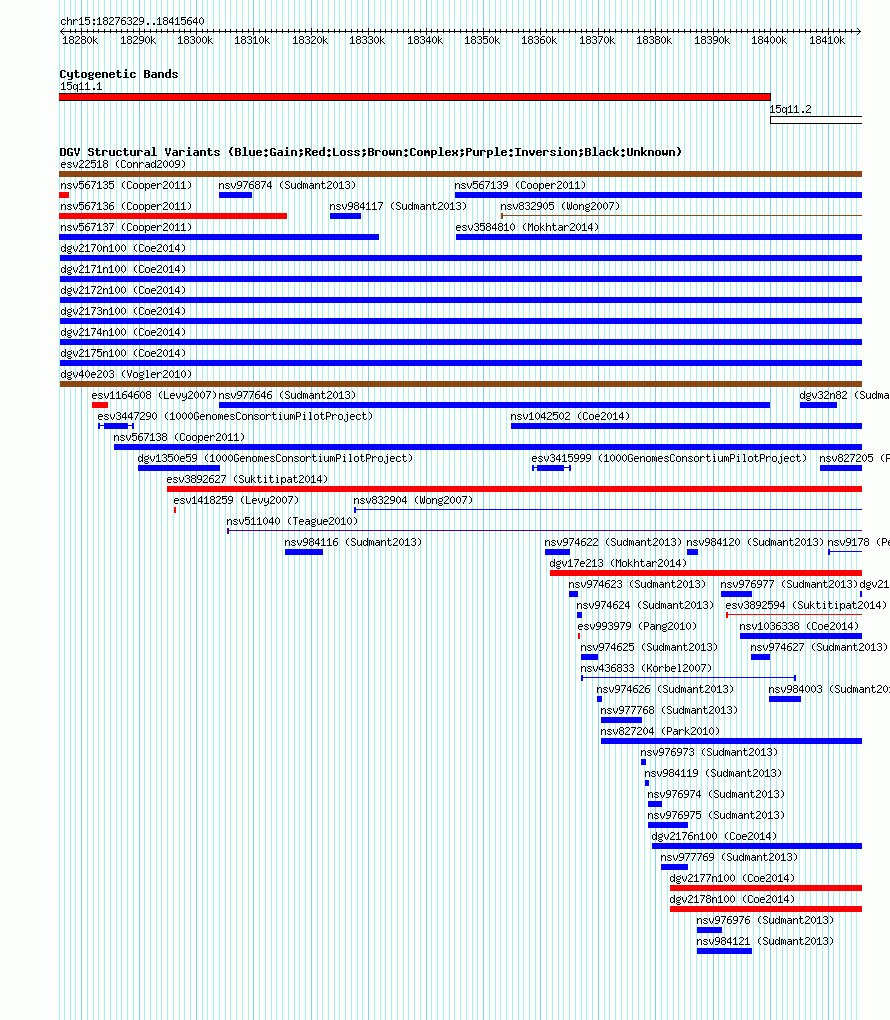
Task: Open nsv974622 (Sudmant2013) variant
Action: tap(558, 552)
